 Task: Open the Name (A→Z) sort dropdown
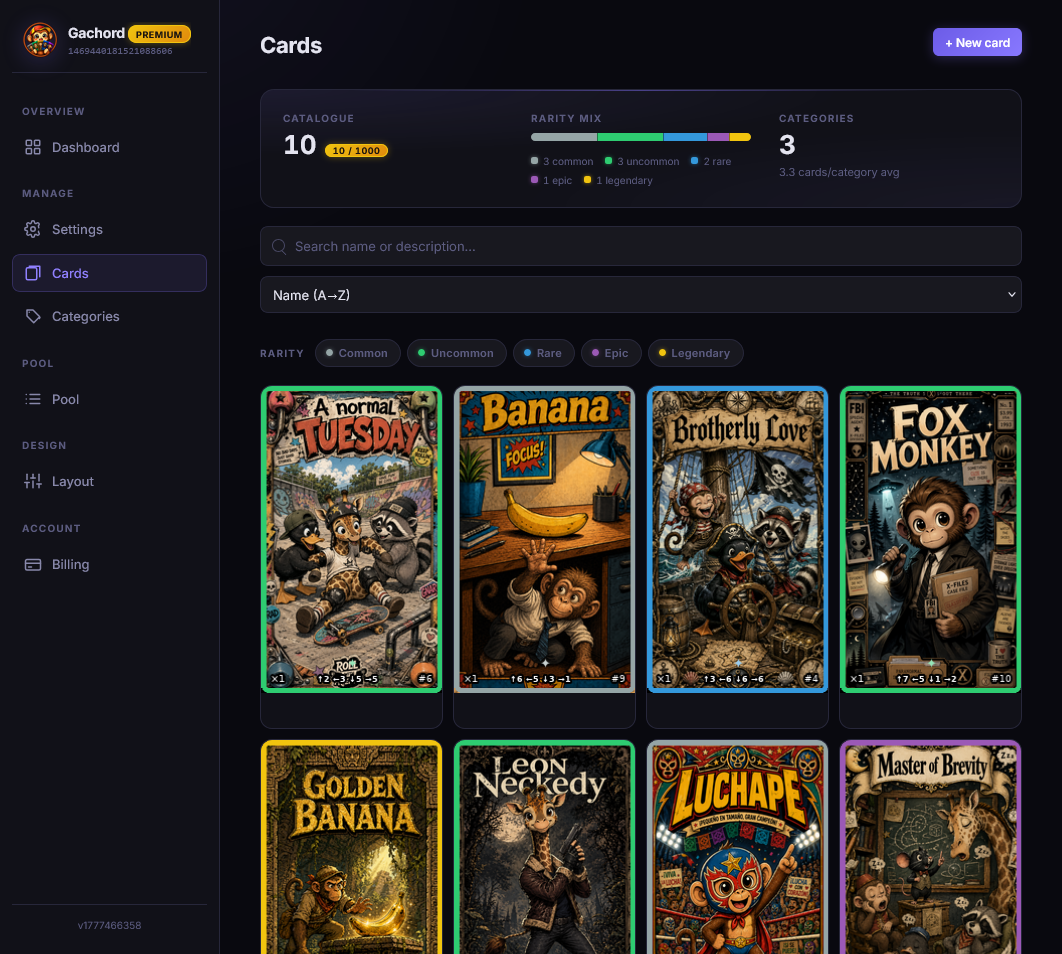[x=641, y=294]
